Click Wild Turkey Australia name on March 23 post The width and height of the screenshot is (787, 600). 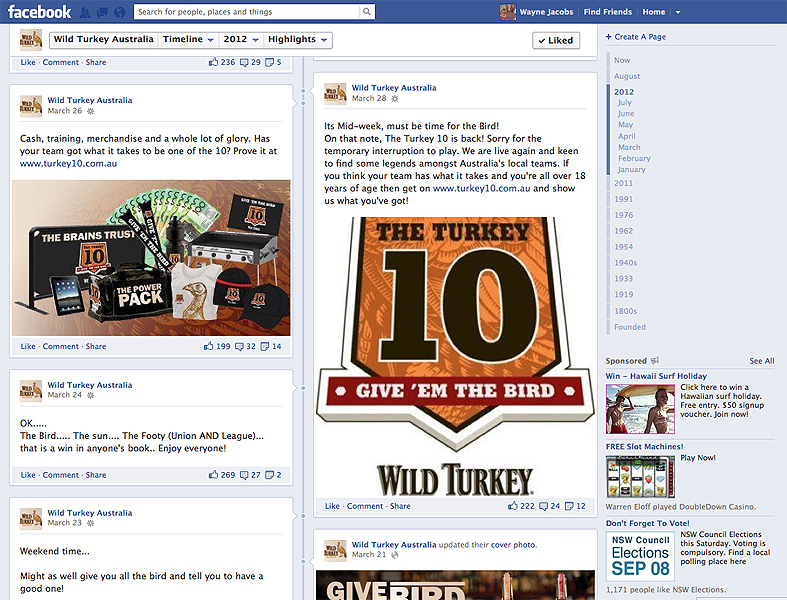pos(90,513)
